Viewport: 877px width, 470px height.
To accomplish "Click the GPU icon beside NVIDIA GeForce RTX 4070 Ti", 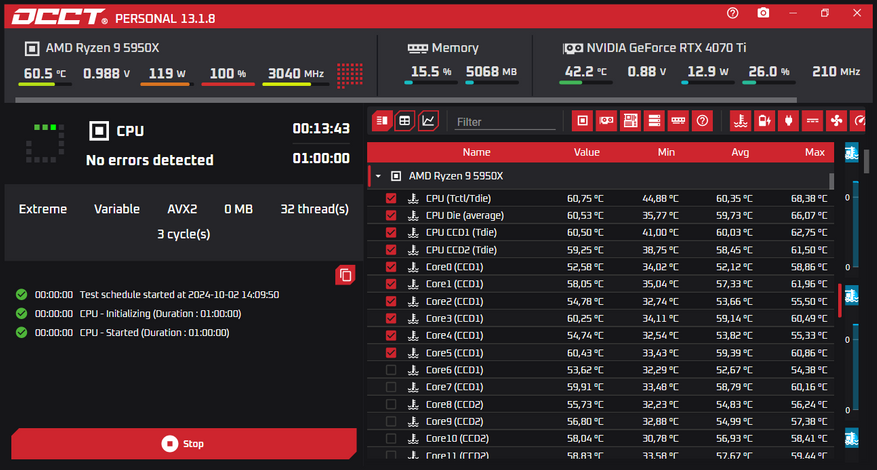I will pyautogui.click(x=573, y=49).
